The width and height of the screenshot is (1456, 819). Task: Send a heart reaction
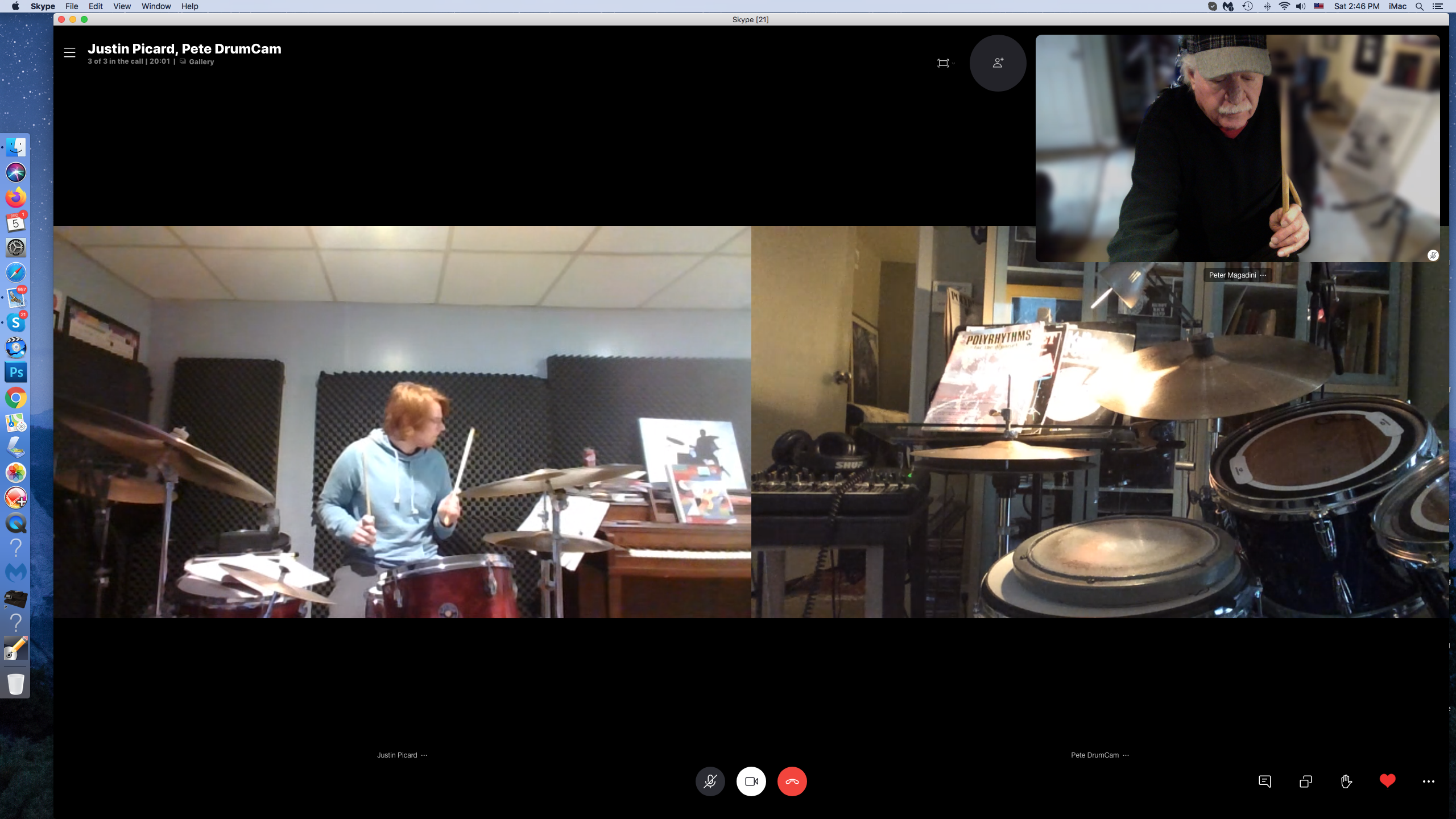(1387, 781)
